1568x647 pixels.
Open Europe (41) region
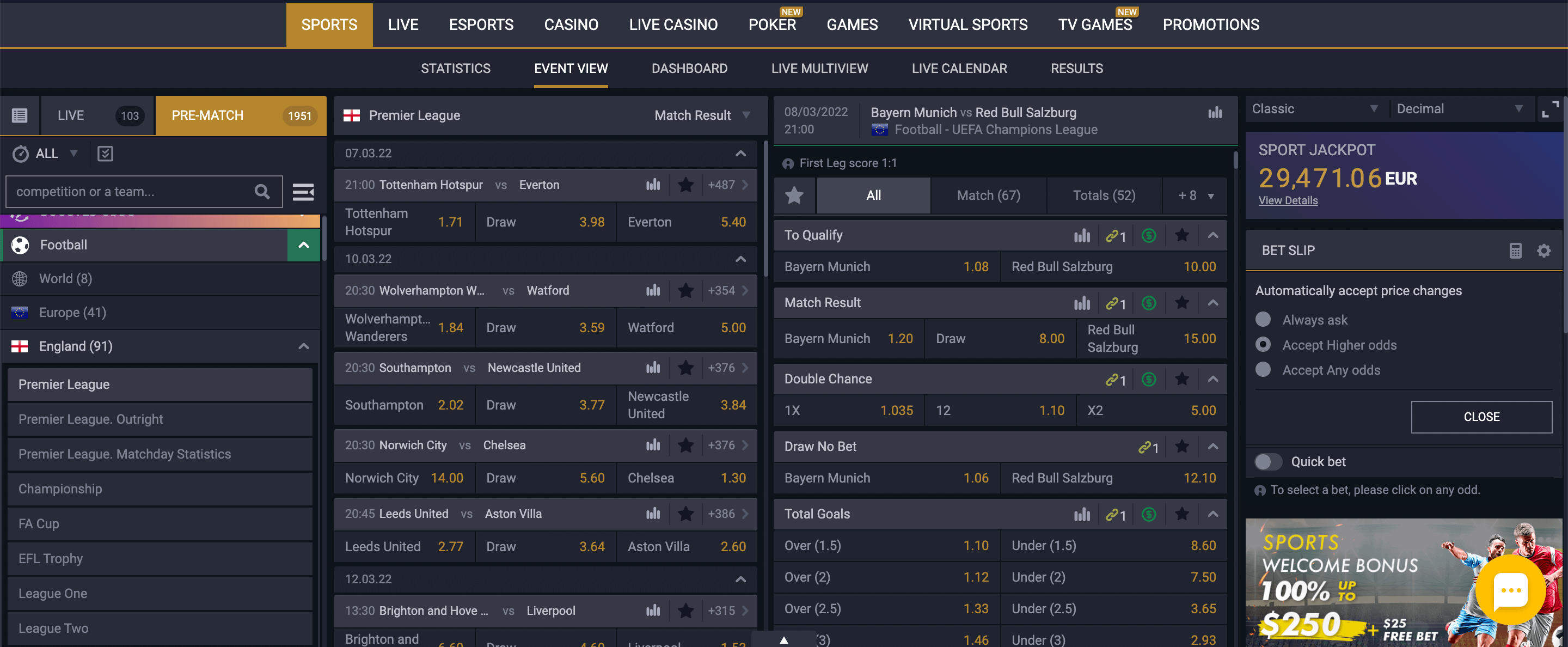click(x=160, y=312)
